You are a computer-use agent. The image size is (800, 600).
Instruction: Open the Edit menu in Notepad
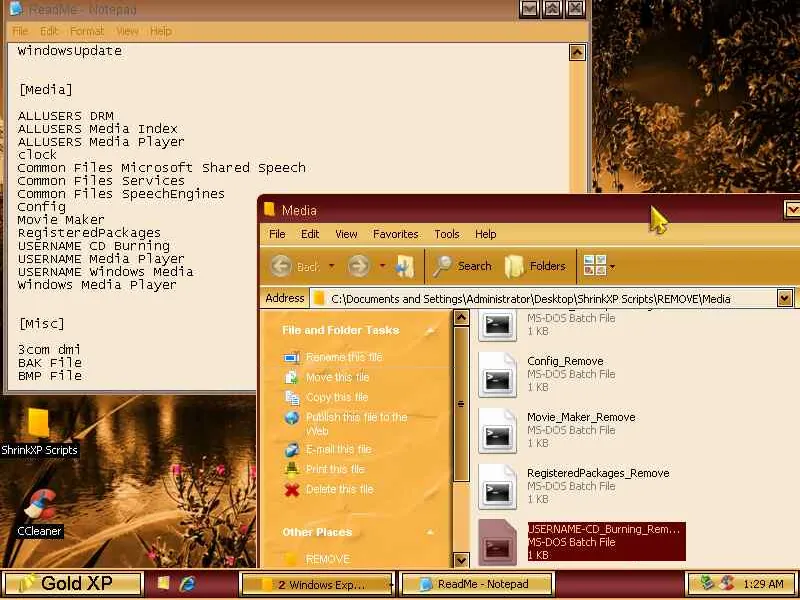coord(49,31)
